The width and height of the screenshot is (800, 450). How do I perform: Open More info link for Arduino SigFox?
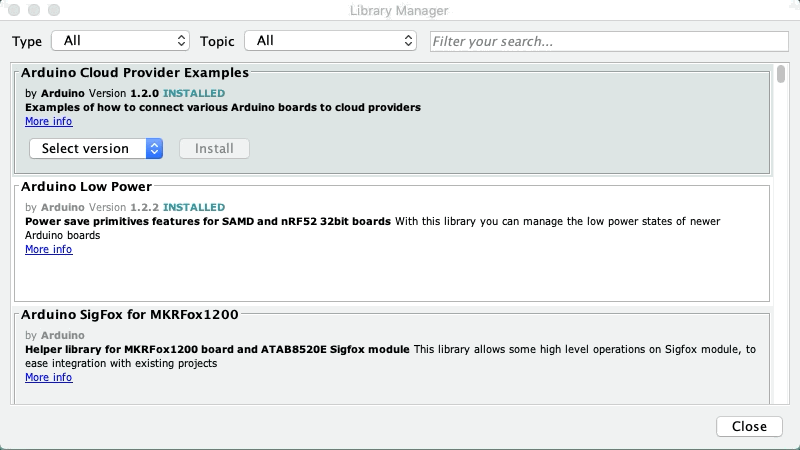pos(48,378)
